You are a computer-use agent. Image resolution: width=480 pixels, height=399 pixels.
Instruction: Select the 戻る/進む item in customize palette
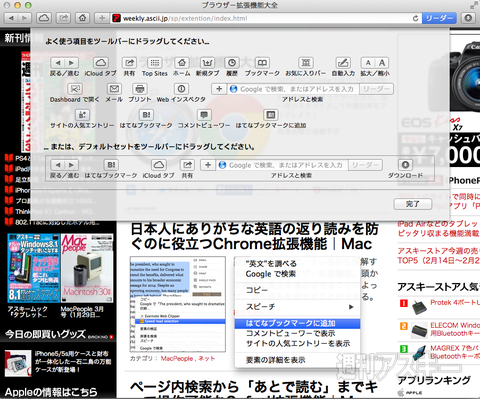coord(64,67)
